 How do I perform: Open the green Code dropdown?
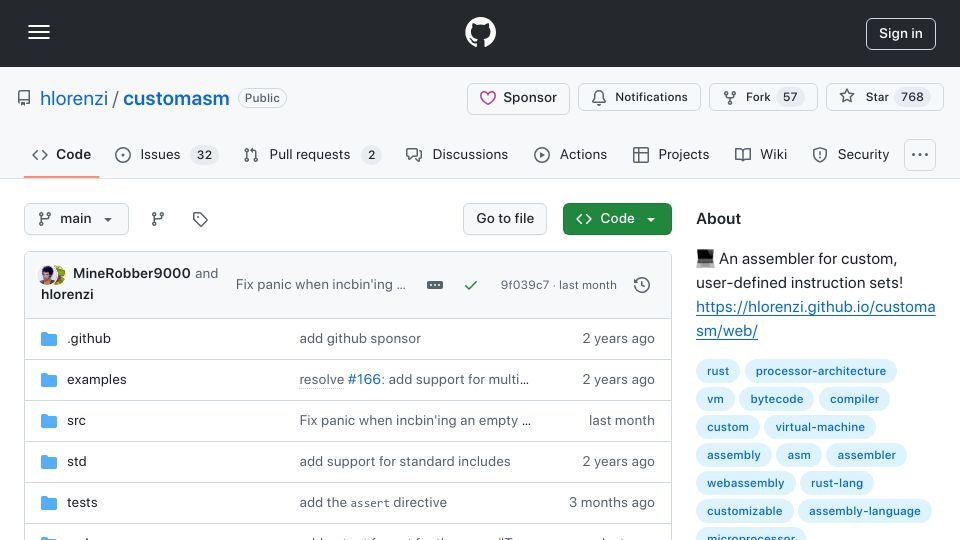coord(617,219)
